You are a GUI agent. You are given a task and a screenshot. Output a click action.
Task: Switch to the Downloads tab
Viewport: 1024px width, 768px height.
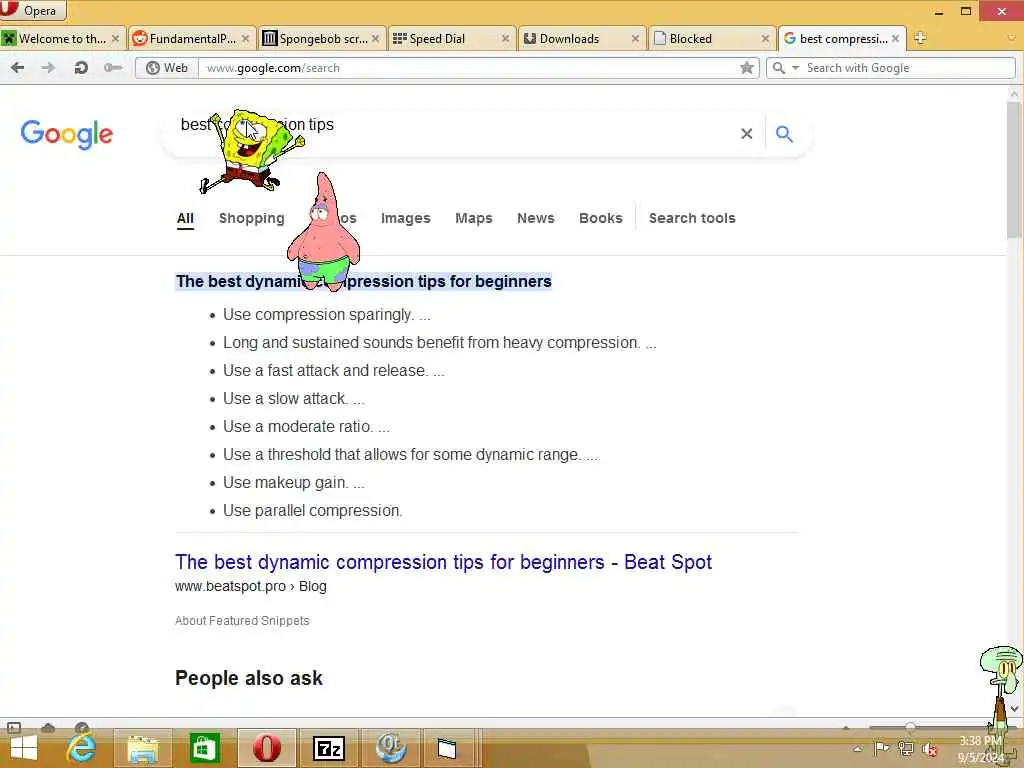click(581, 39)
